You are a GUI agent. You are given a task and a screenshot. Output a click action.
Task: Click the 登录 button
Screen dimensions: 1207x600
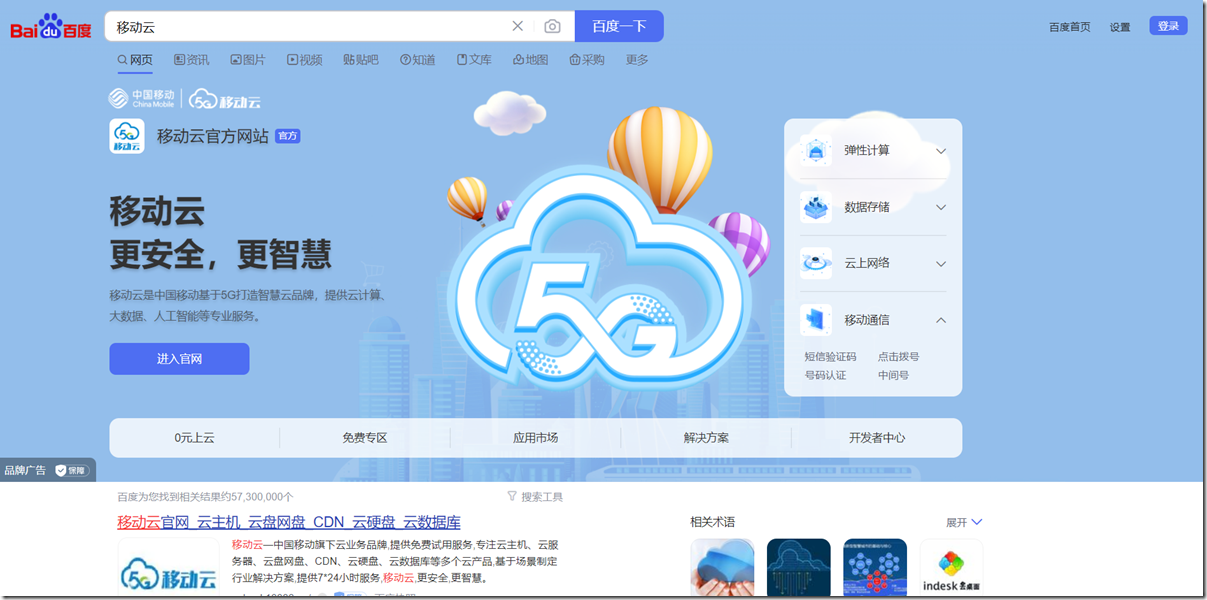coord(1168,26)
